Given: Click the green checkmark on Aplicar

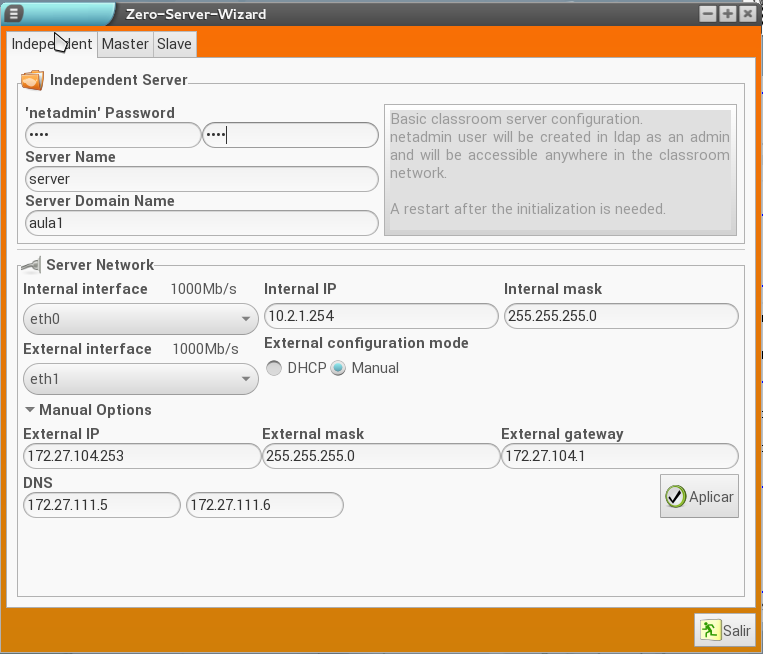Looking at the screenshot, I should 675,497.
